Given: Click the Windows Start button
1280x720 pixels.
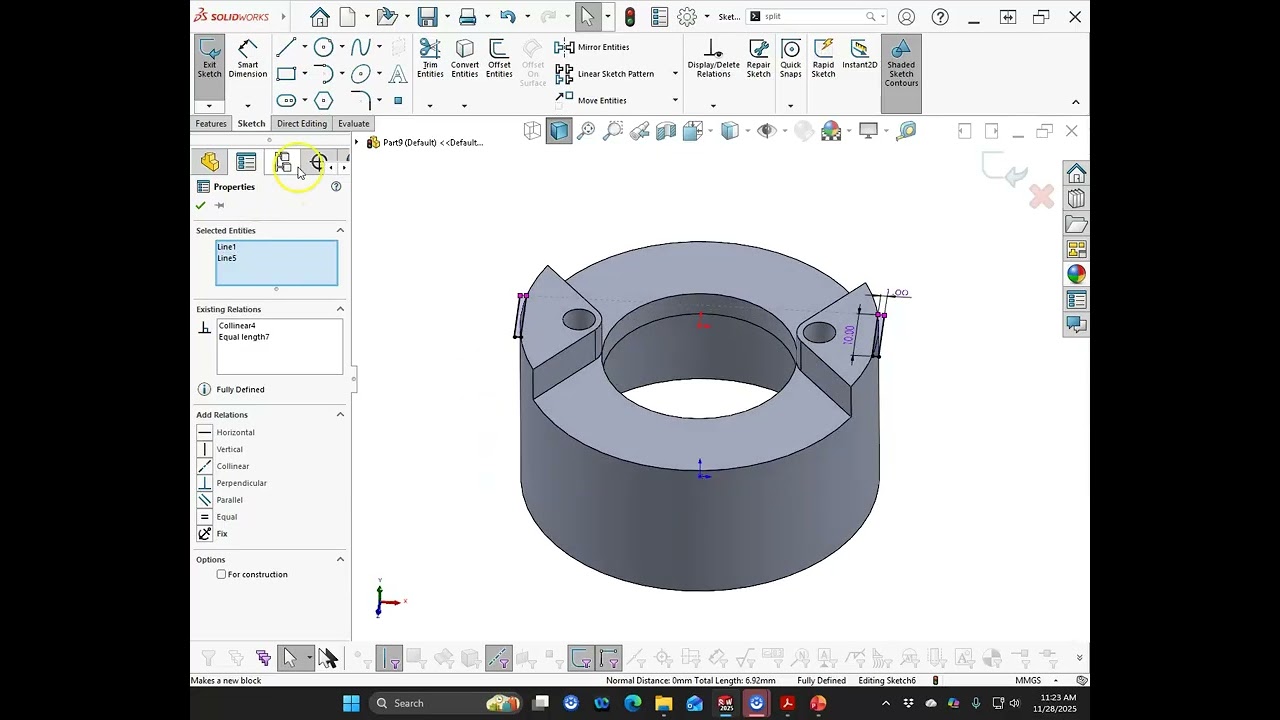Looking at the screenshot, I should coord(351,703).
